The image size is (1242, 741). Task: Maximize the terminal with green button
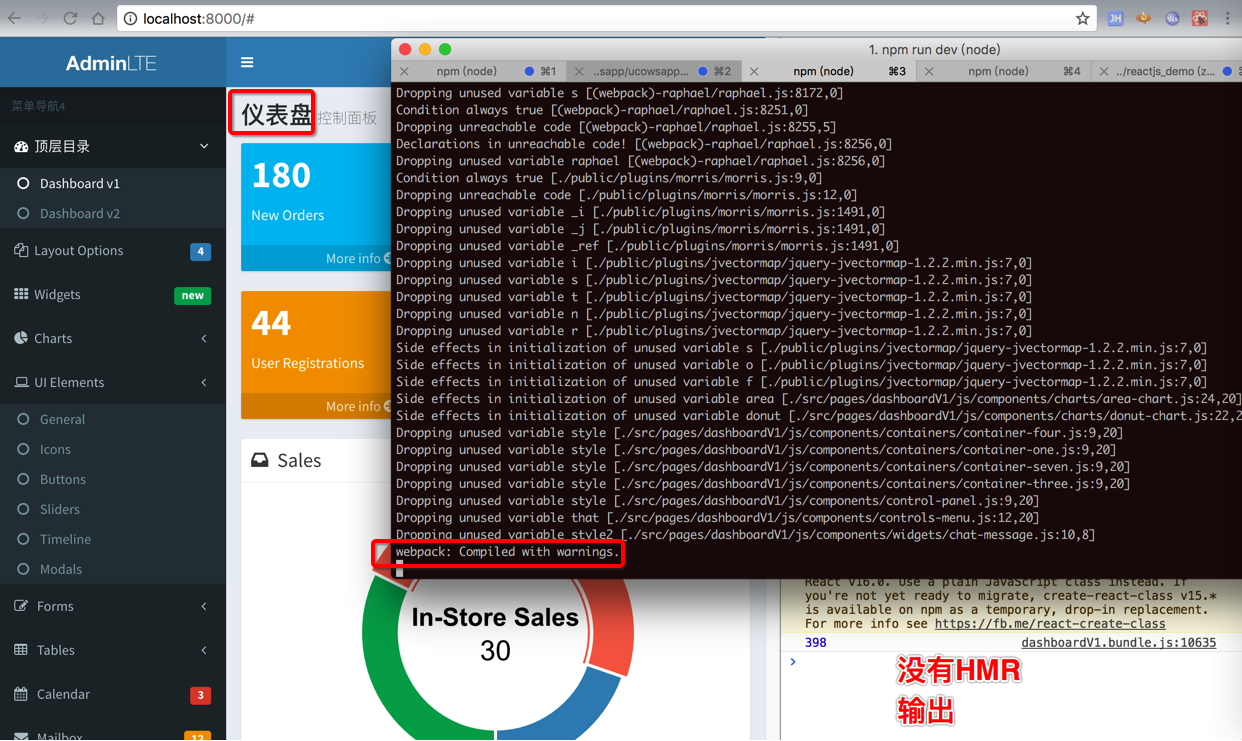pos(445,49)
